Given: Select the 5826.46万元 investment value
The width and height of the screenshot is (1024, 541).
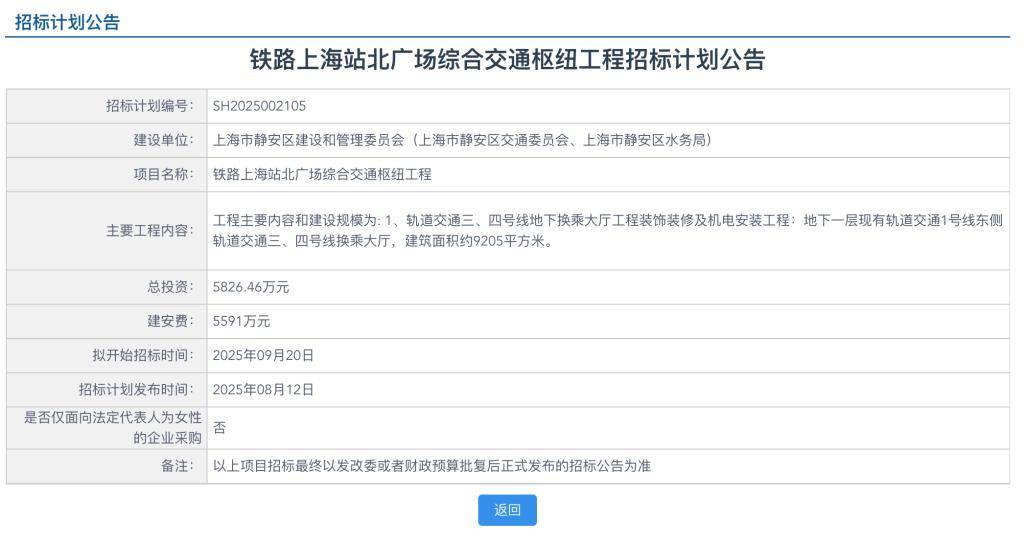Looking at the screenshot, I should tap(251, 287).
